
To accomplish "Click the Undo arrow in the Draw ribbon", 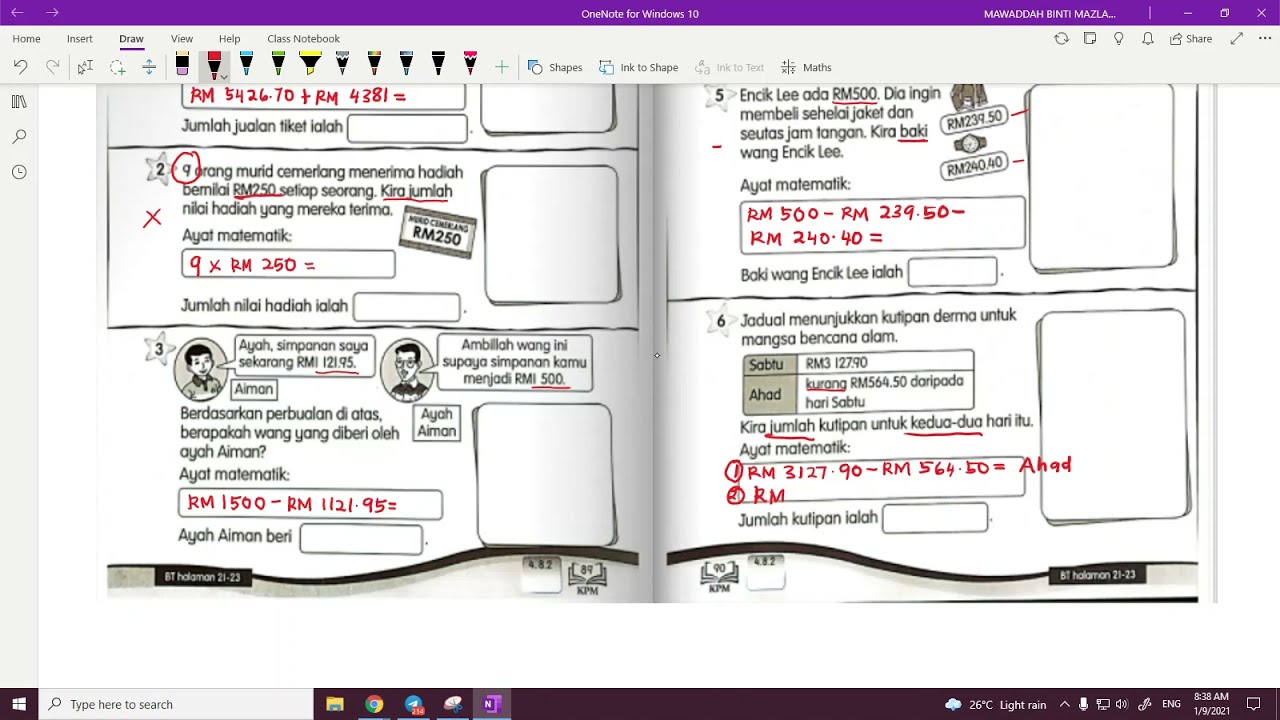I will 20,67.
